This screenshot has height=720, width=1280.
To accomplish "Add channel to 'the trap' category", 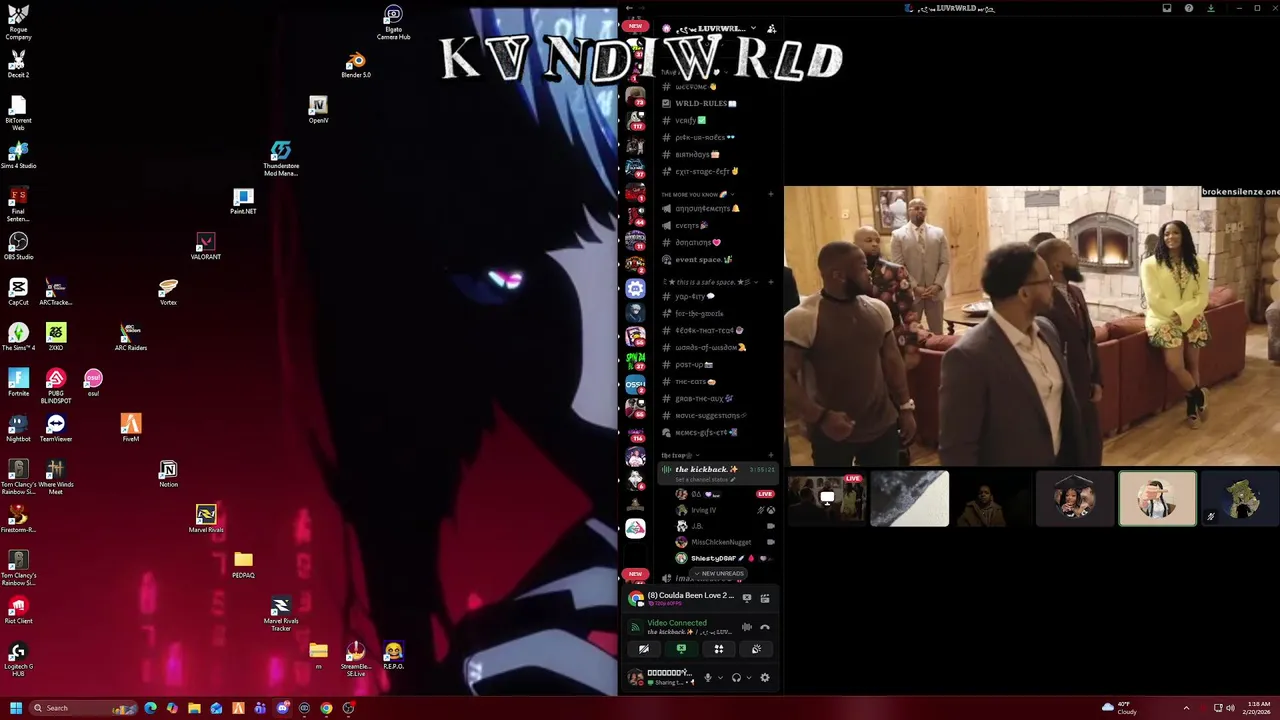I will pyautogui.click(x=770, y=455).
